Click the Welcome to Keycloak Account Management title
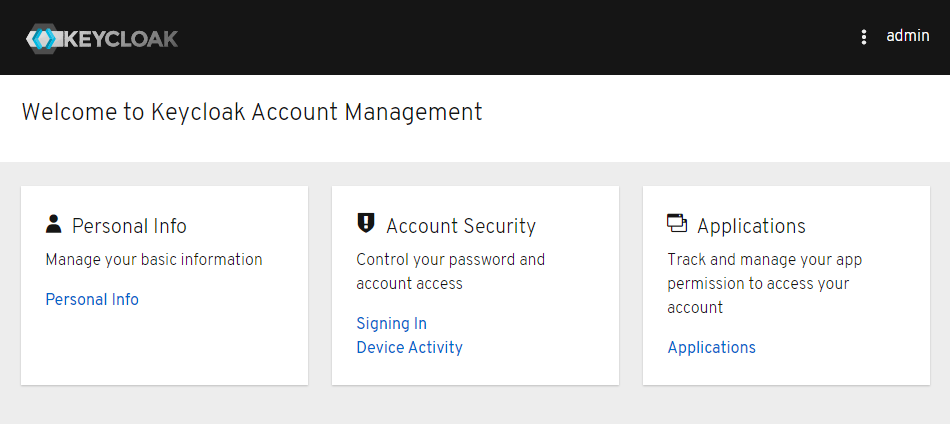Screen dimensions: 950x424 pos(251,112)
